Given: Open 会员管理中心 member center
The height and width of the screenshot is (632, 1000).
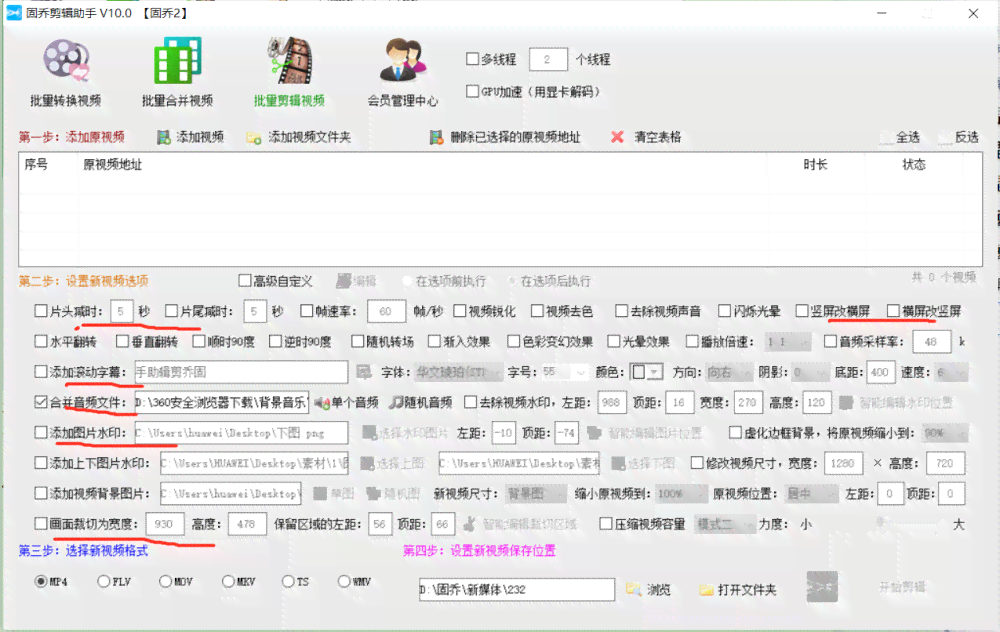Looking at the screenshot, I should pos(402,72).
